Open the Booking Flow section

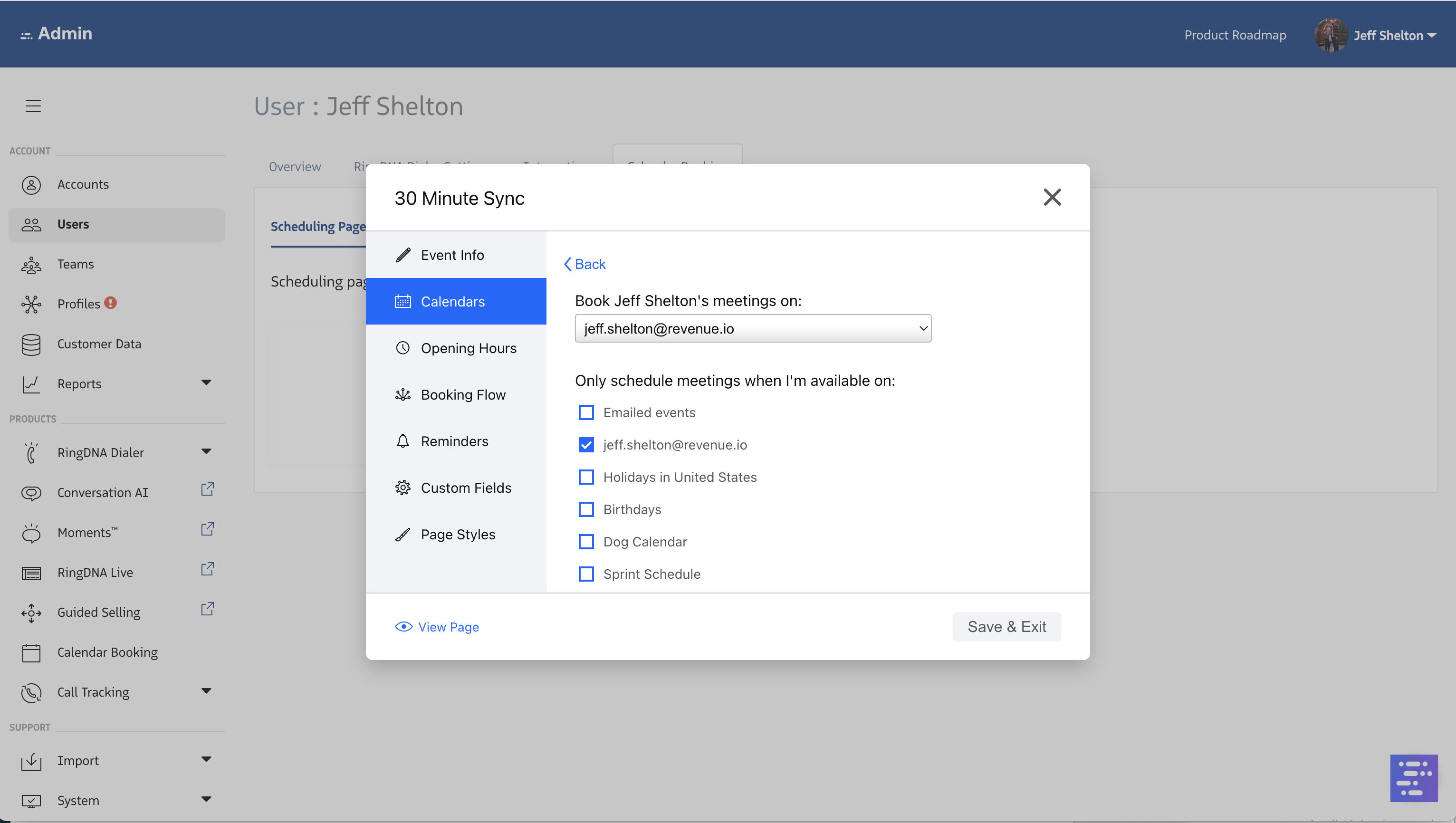coord(463,394)
